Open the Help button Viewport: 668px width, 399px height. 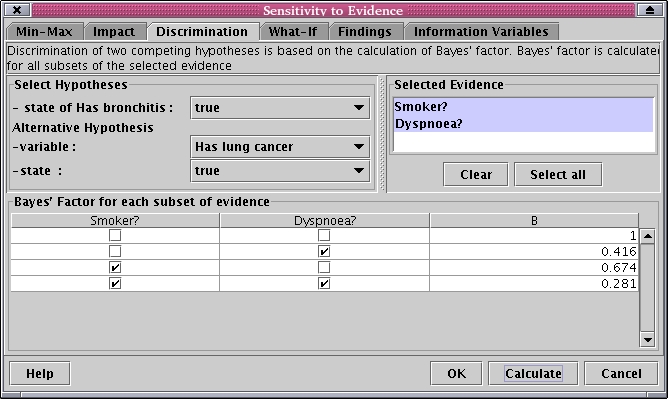tap(40, 373)
